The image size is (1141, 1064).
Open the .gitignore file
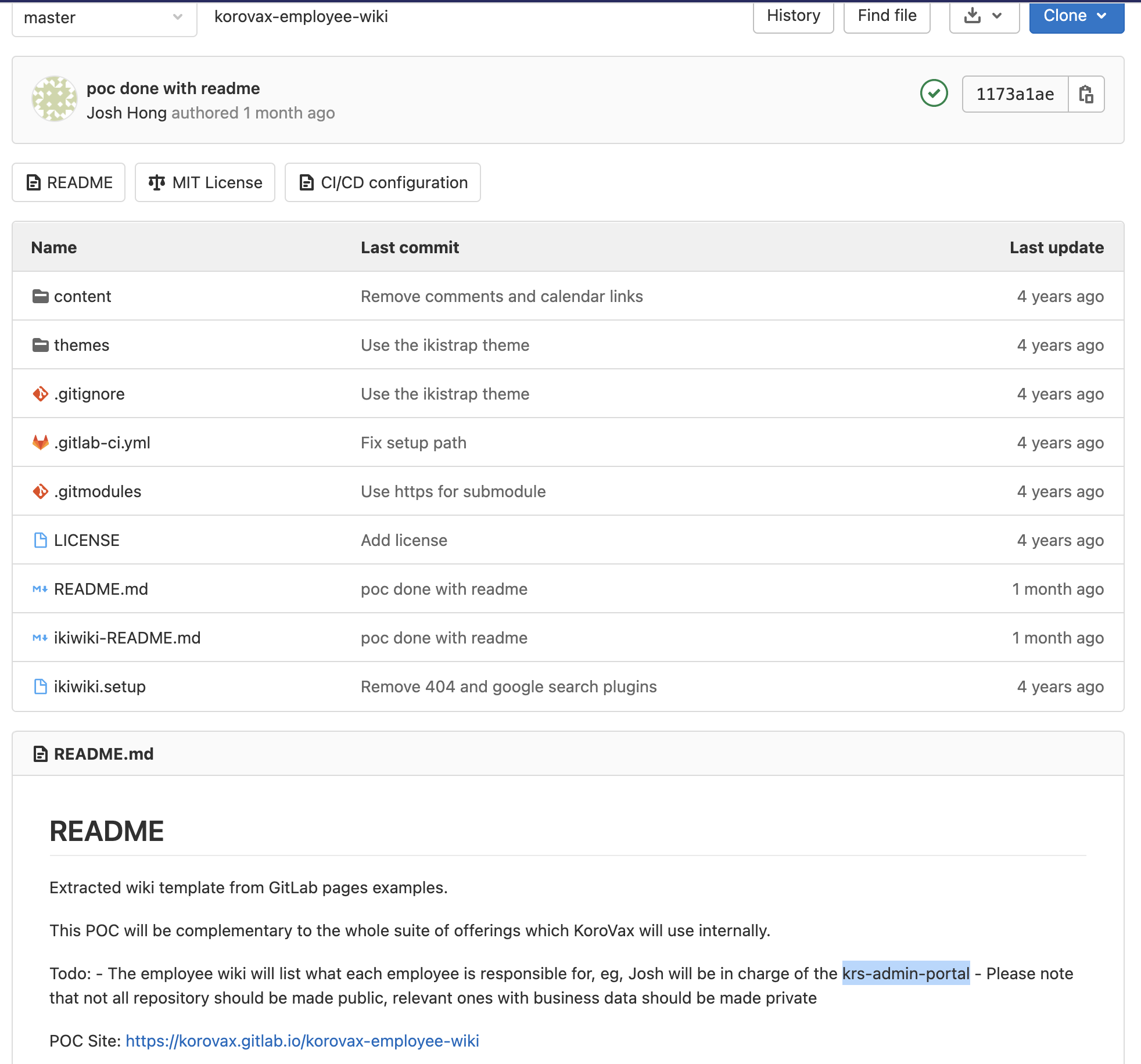[89, 394]
